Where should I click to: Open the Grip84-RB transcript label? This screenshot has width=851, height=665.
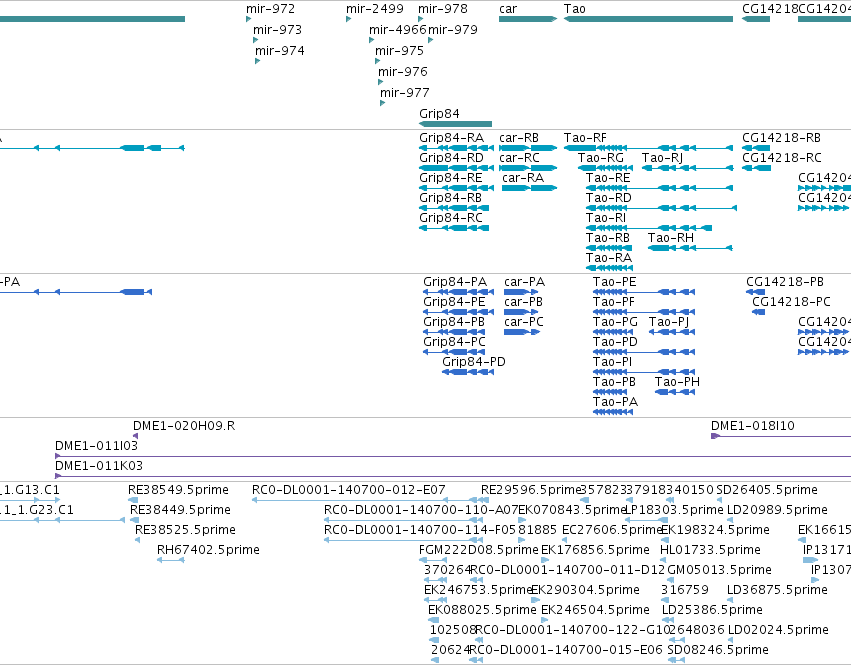(x=450, y=198)
